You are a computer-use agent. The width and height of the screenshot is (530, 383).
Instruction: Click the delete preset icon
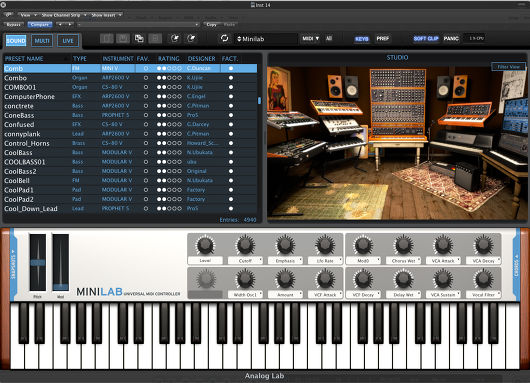click(x=155, y=39)
